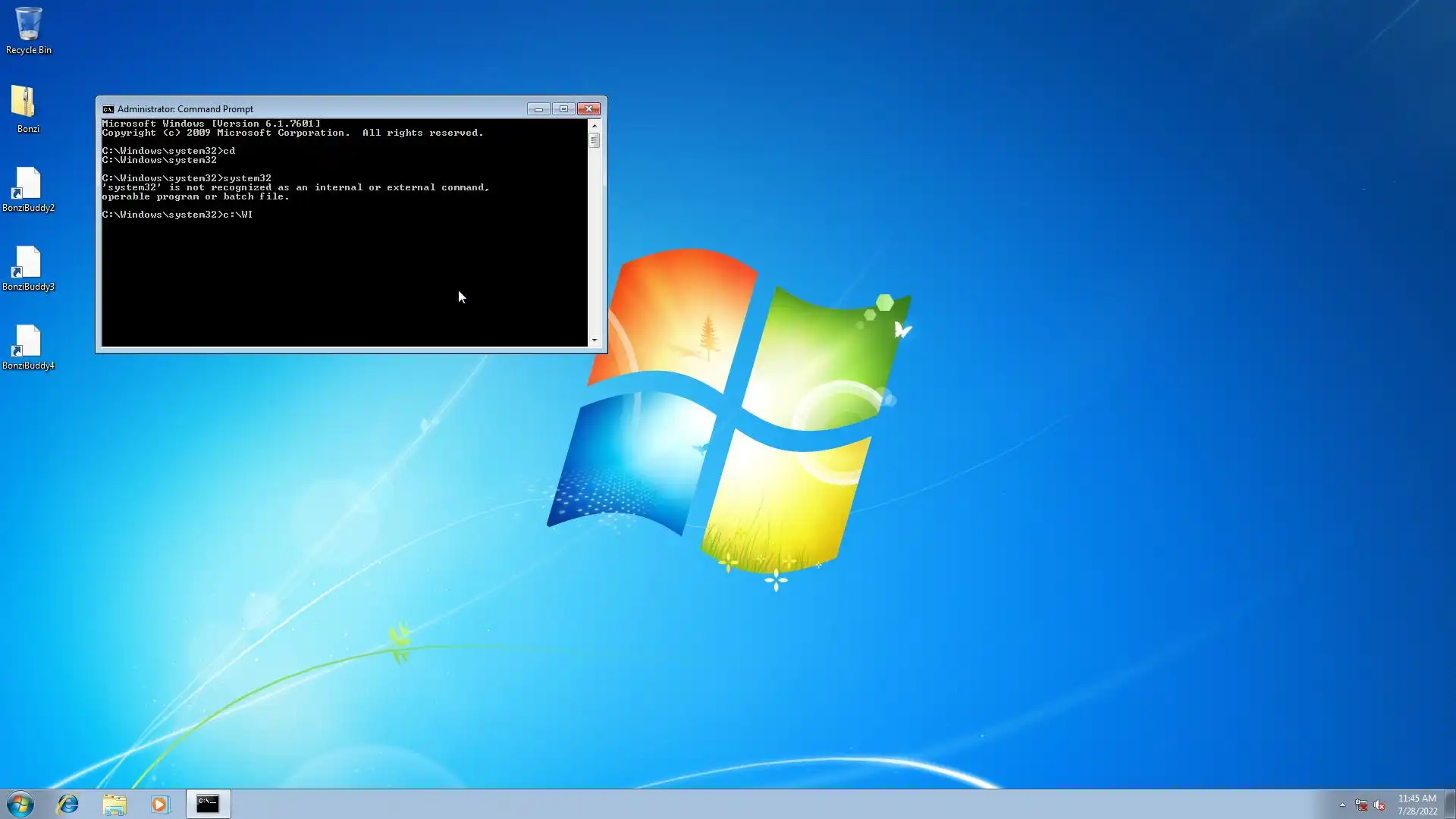1456x819 pixels.
Task: Click the Command Prompt taskbar button
Action: click(208, 804)
